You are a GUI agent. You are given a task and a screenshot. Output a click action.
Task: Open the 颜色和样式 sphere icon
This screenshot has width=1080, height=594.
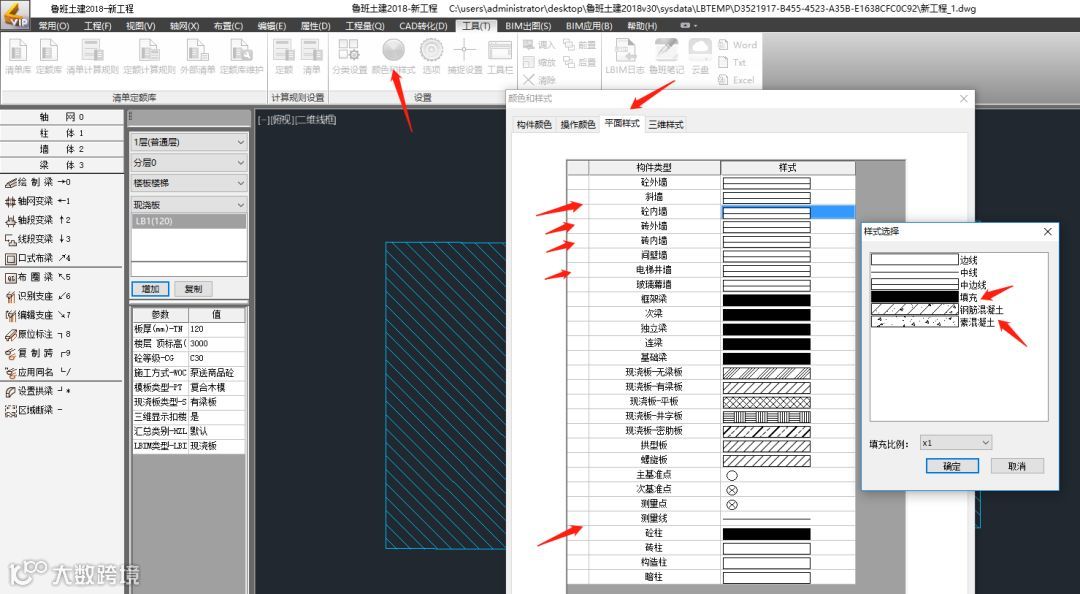(x=393, y=57)
